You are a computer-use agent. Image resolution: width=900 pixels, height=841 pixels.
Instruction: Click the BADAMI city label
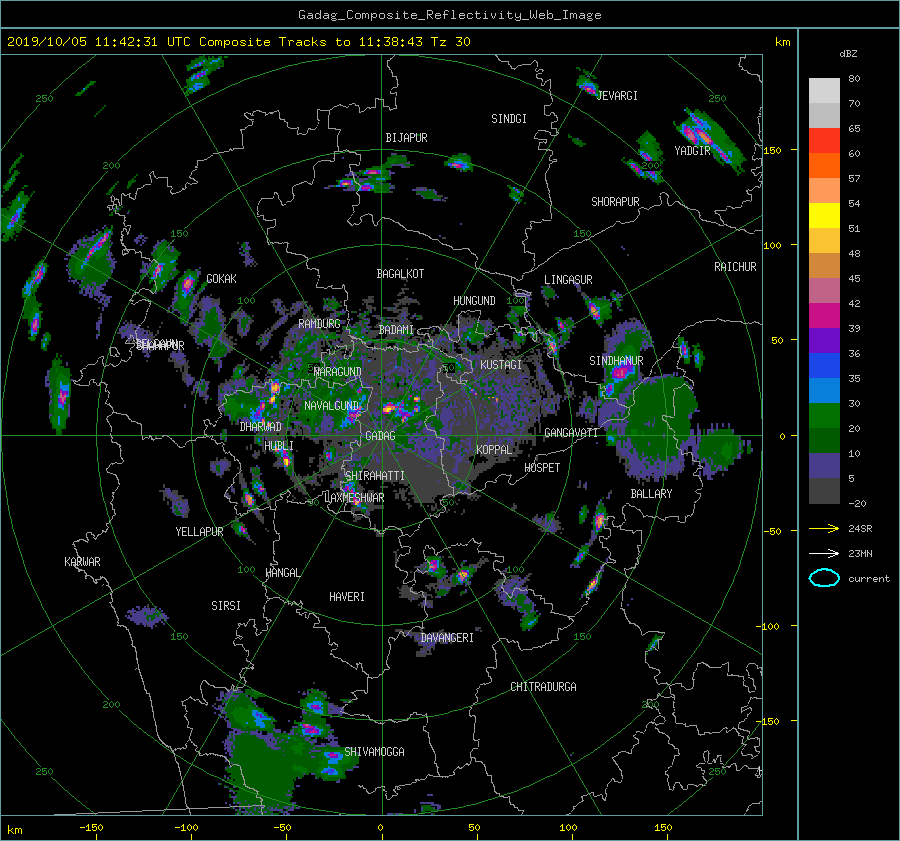(x=396, y=330)
